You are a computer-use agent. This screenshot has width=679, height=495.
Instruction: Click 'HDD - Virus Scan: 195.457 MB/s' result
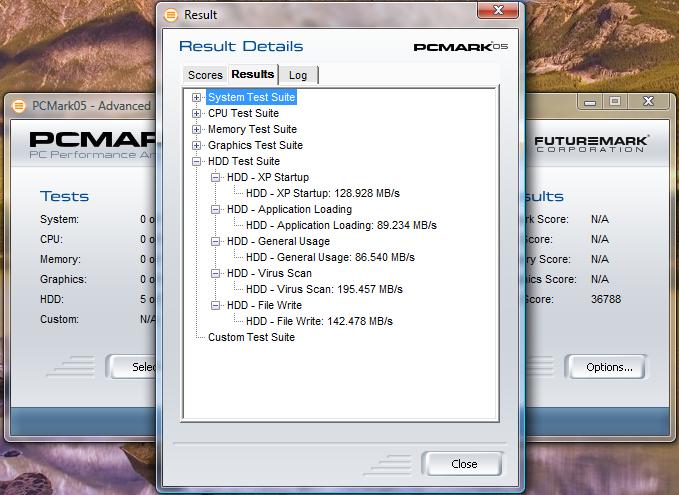click(324, 290)
